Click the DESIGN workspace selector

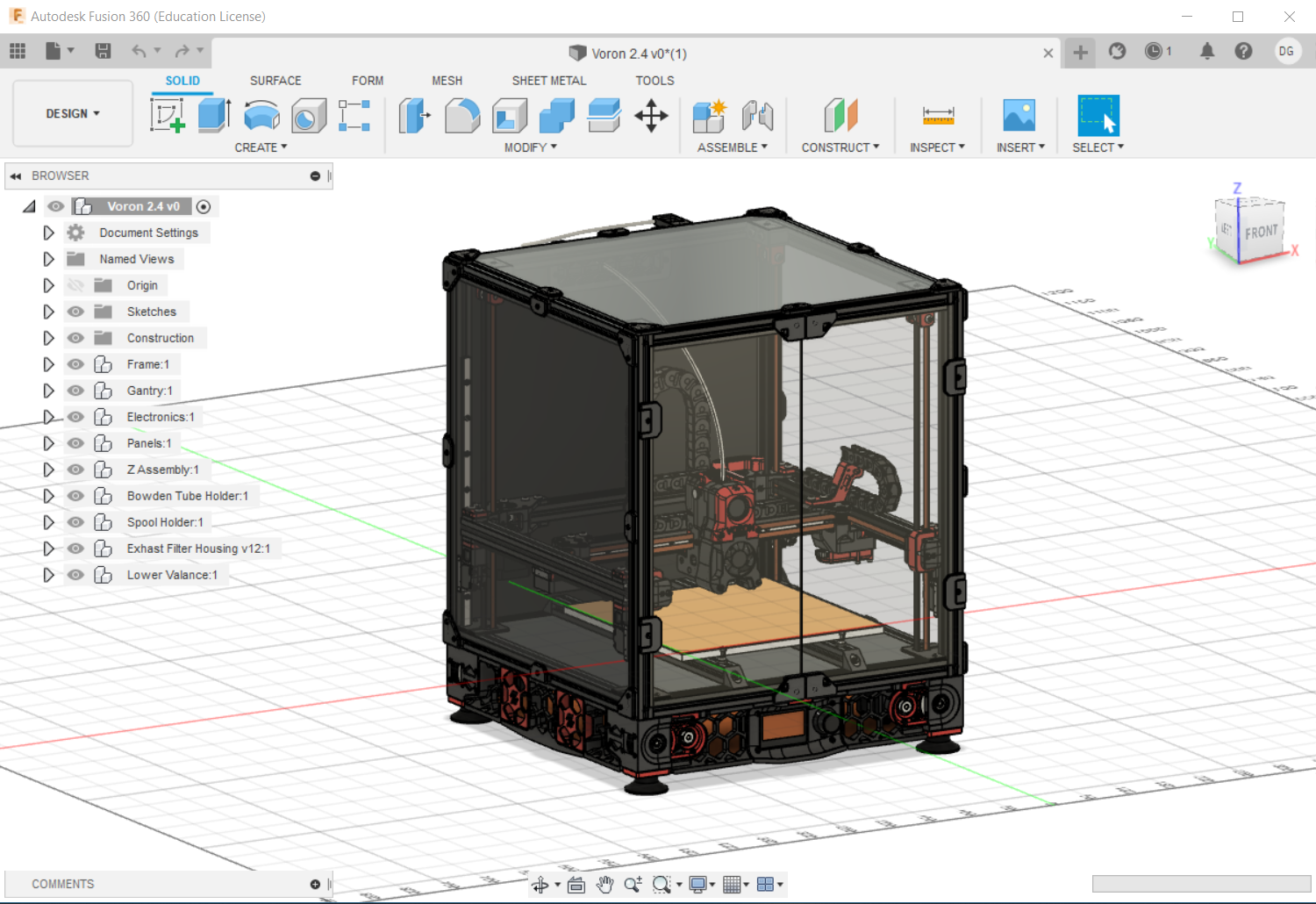(x=72, y=113)
